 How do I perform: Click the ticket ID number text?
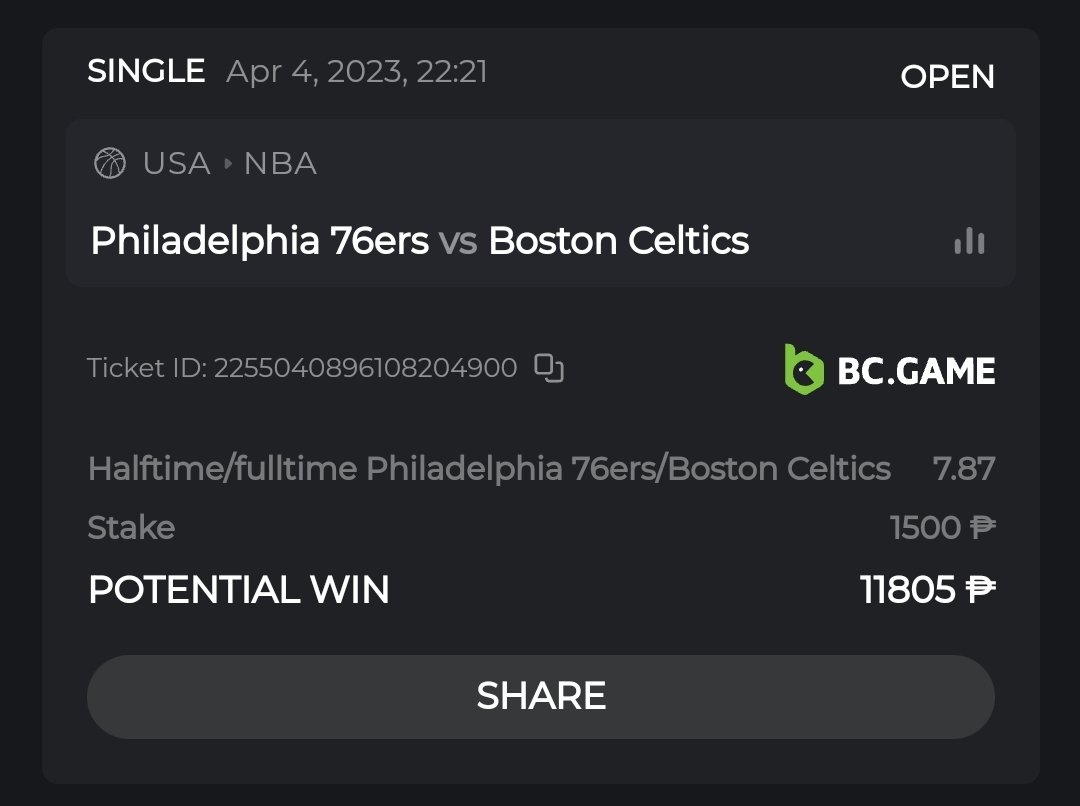click(365, 368)
